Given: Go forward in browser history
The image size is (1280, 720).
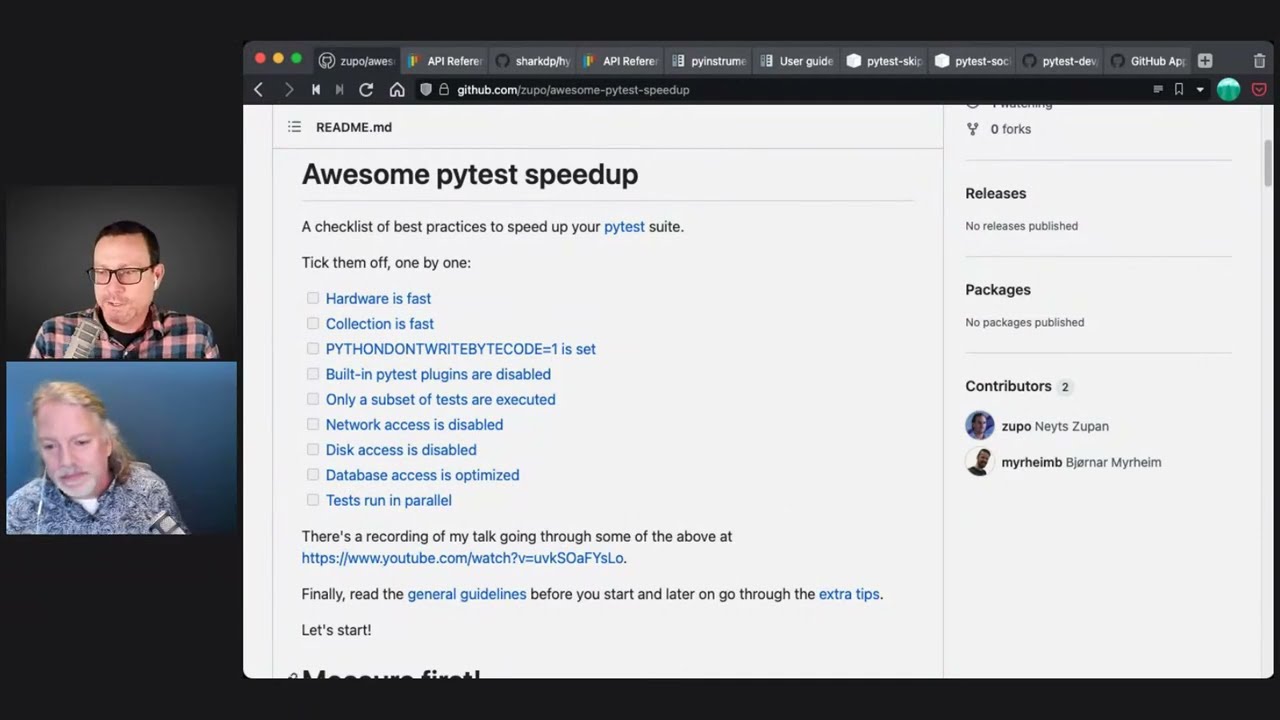Looking at the screenshot, I should tap(289, 90).
